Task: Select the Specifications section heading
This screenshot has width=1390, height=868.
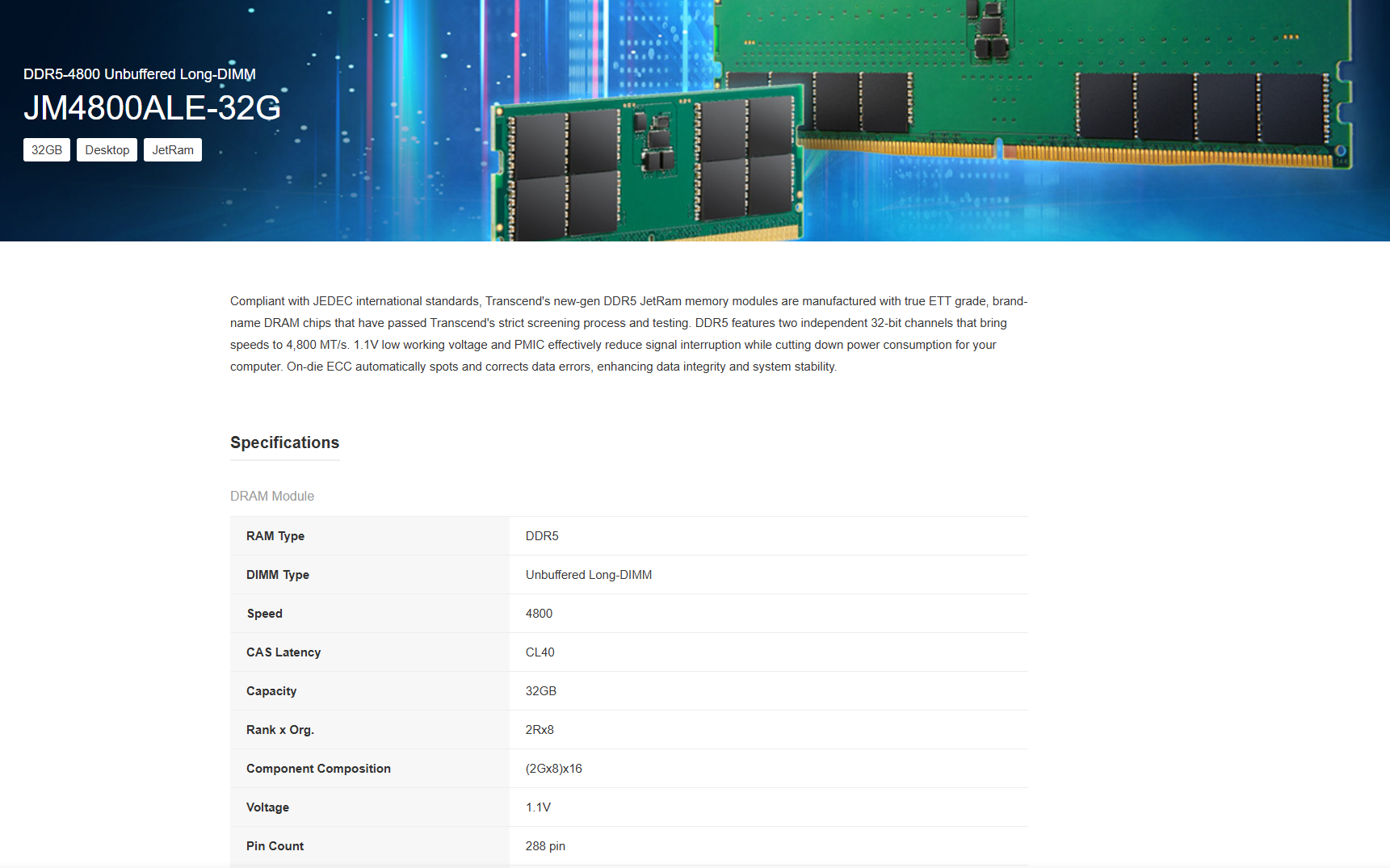Action: pyautogui.click(x=284, y=442)
